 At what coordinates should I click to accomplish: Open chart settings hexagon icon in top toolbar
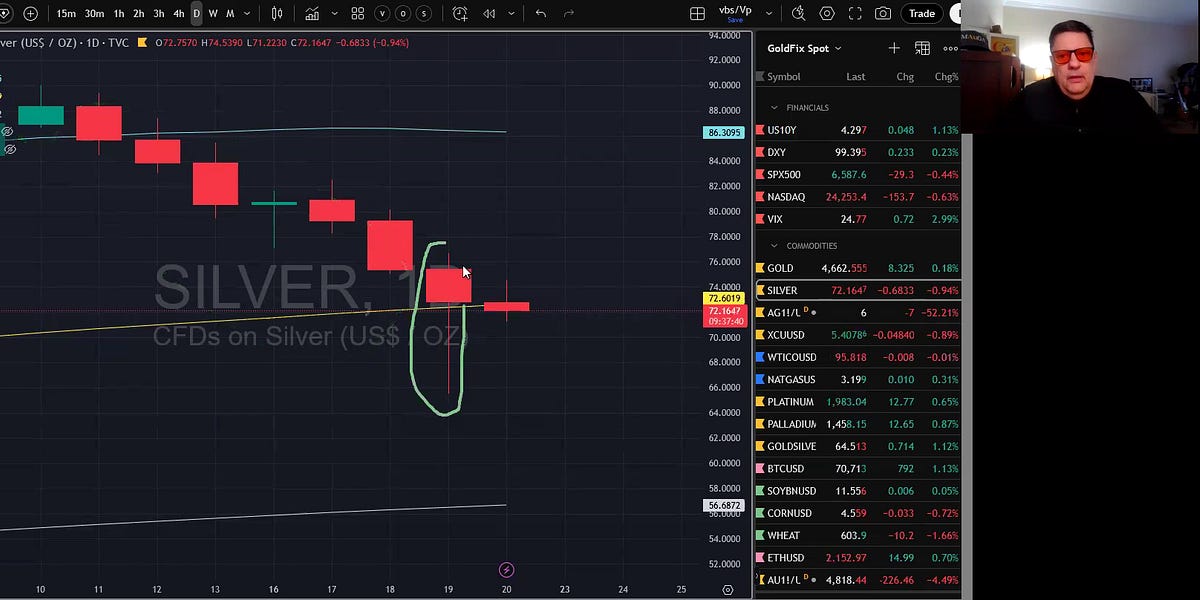827,14
